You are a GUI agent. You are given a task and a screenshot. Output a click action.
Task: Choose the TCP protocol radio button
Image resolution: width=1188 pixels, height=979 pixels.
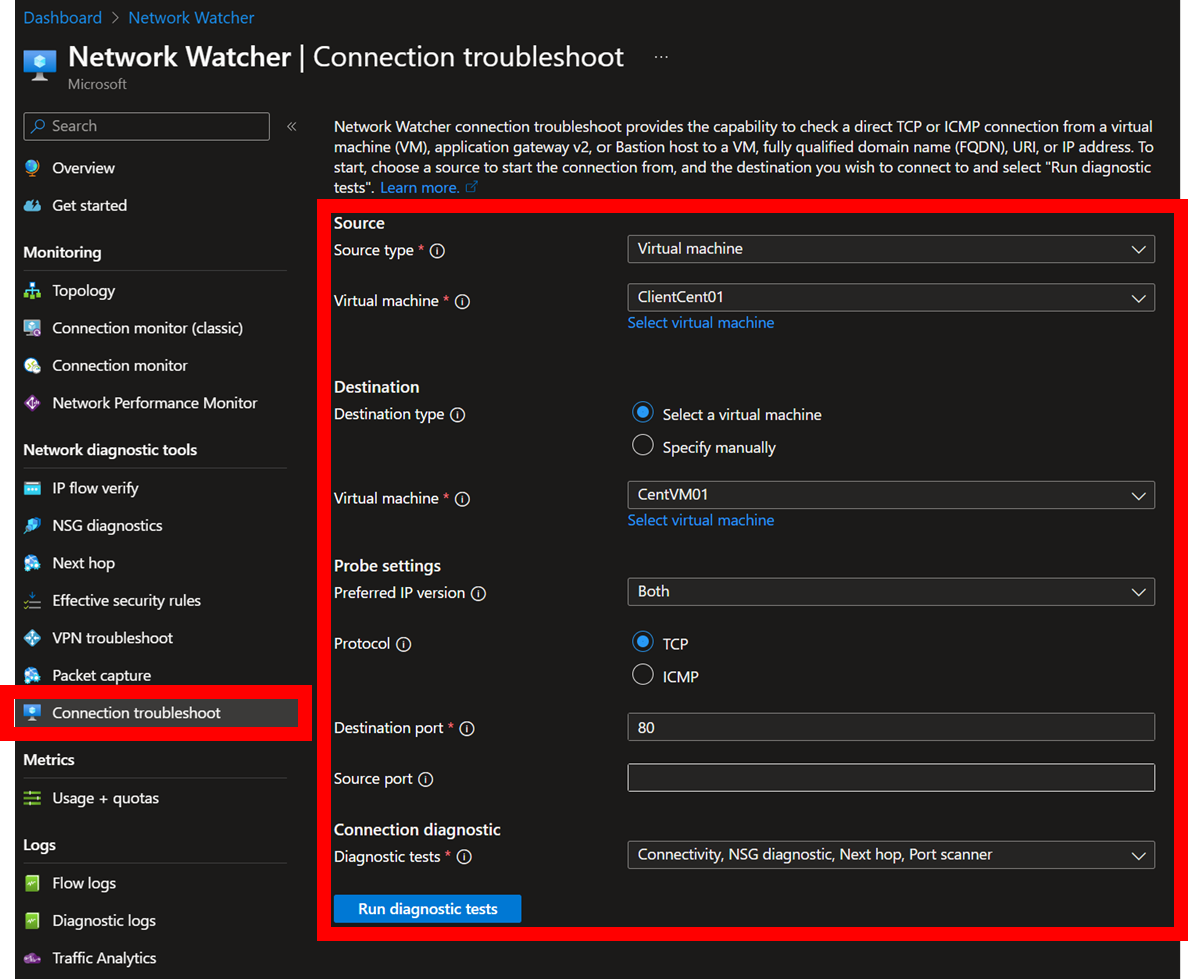coord(642,643)
